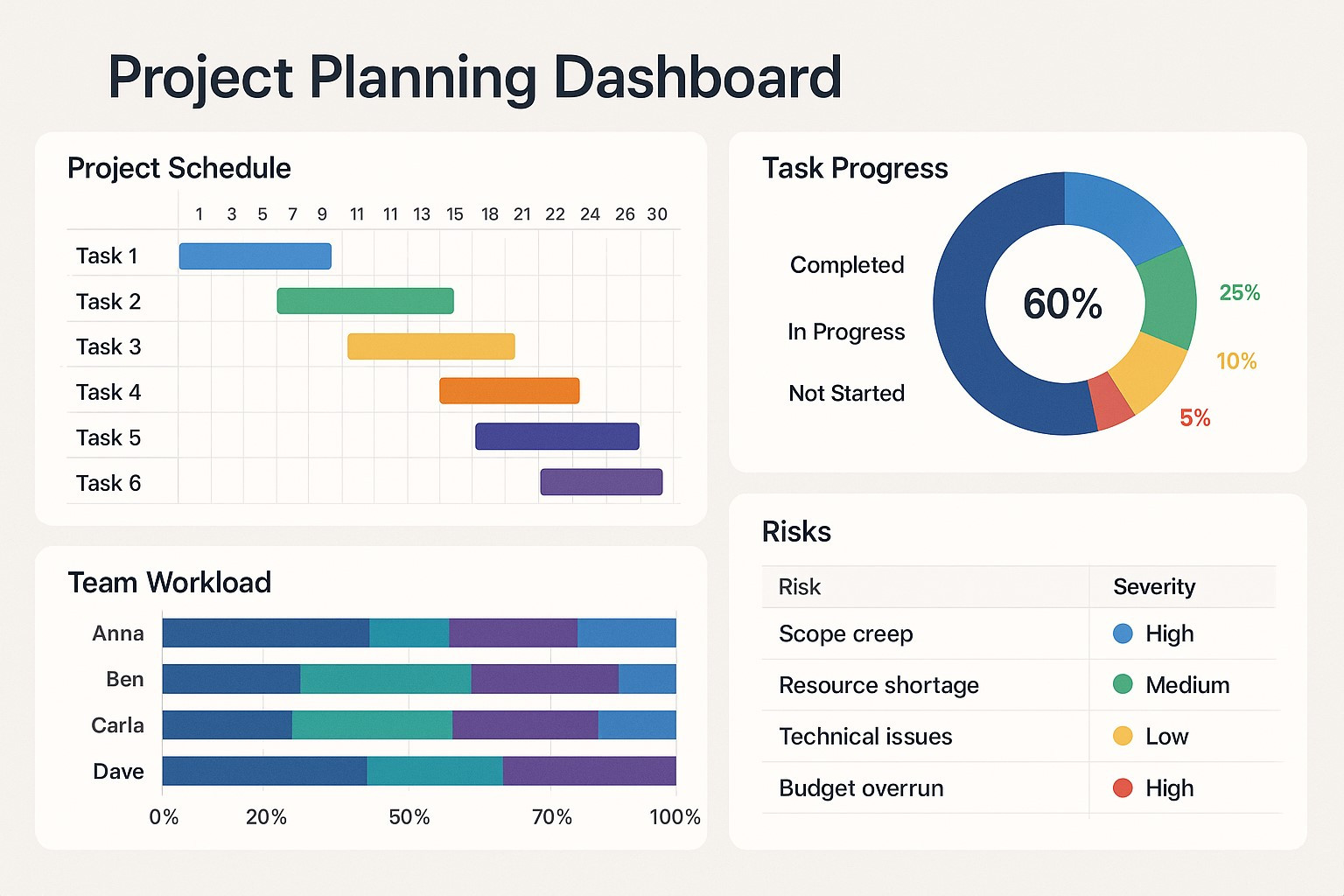Click Anna's workload bar

pos(419,633)
